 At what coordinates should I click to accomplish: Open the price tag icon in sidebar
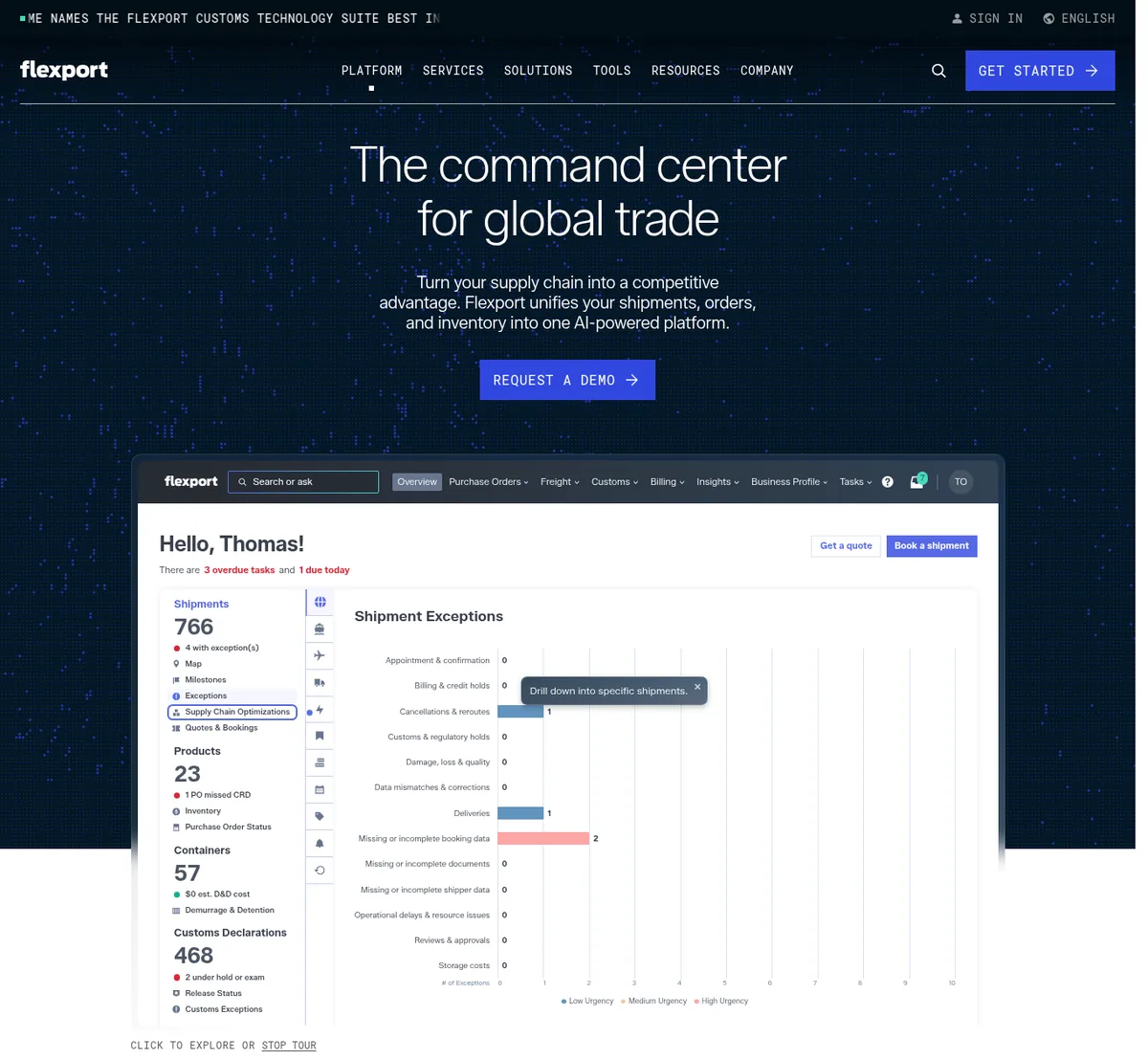pyautogui.click(x=320, y=816)
